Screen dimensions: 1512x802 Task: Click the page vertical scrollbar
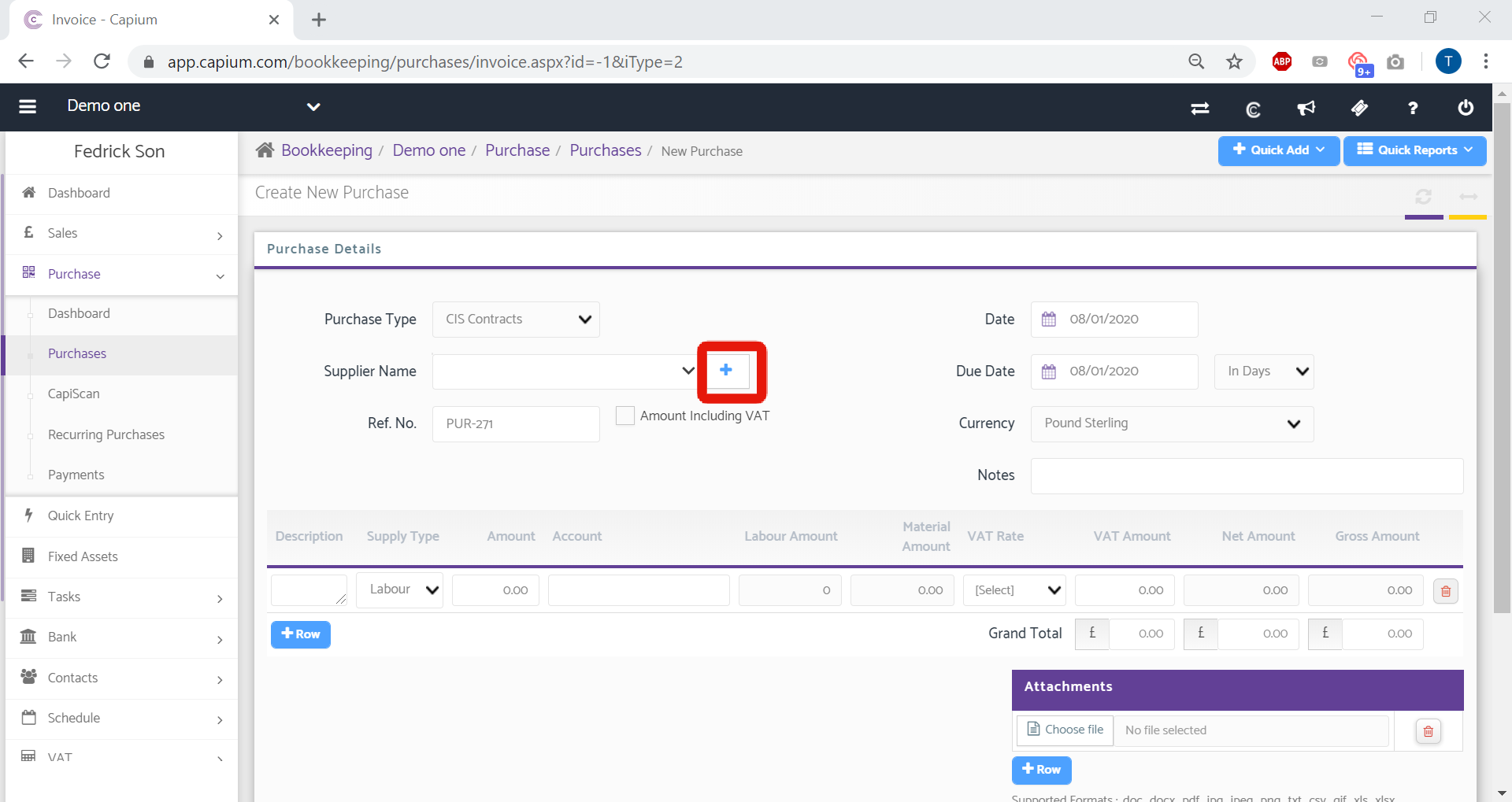(1503, 358)
